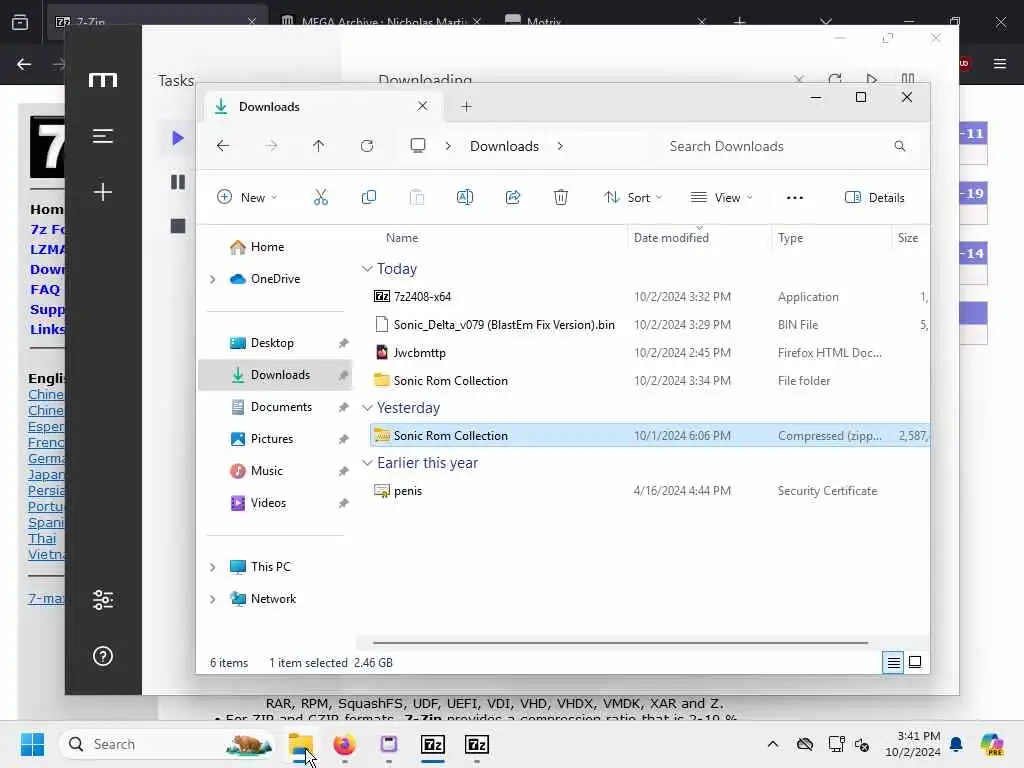Collapse the Yesterday group
1024x768 pixels.
click(367, 408)
